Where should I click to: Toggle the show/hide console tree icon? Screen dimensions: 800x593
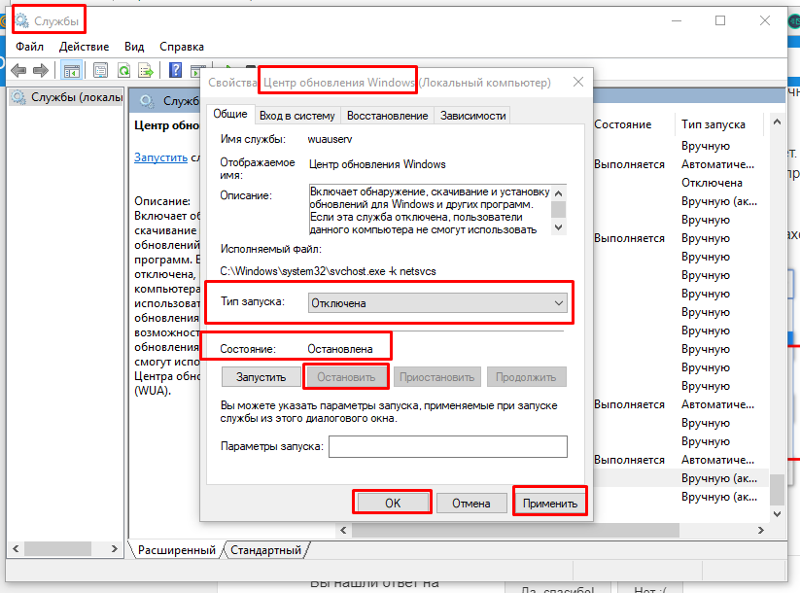[71, 70]
